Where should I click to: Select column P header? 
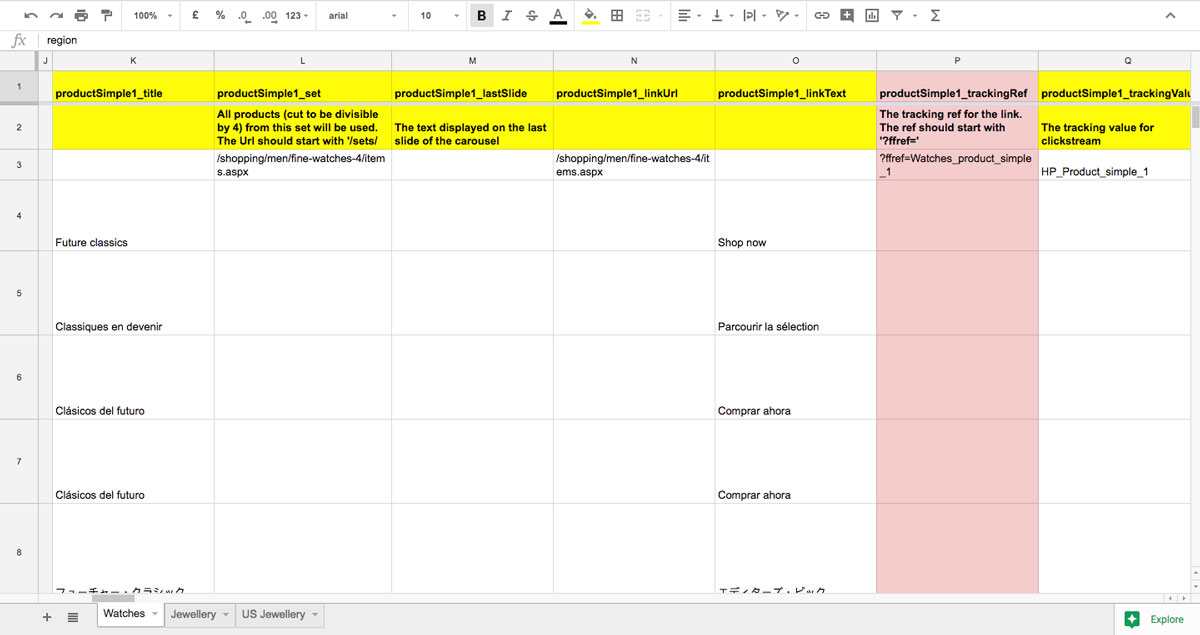coord(957,61)
